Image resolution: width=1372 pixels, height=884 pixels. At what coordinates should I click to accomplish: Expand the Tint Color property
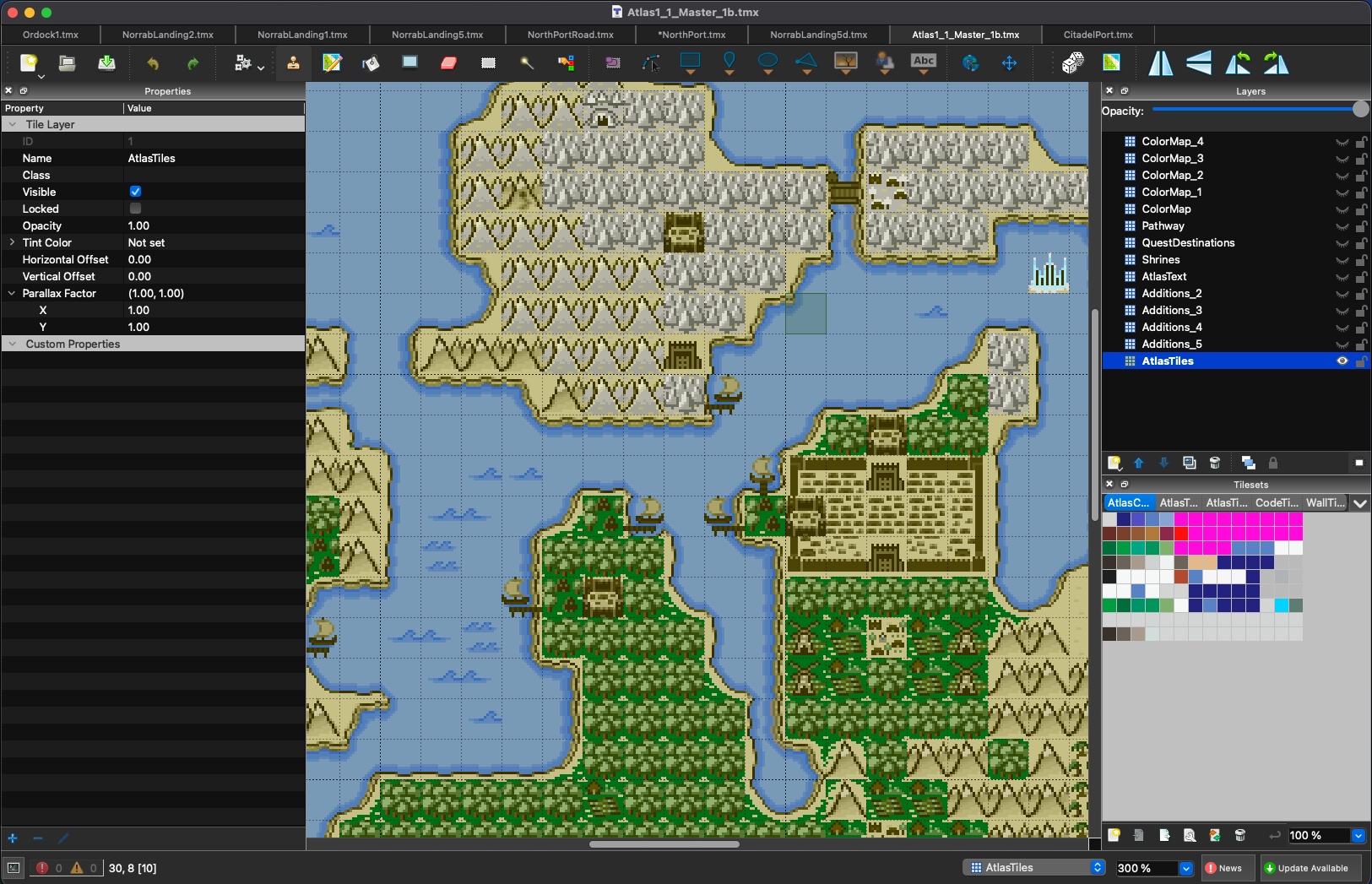12,242
